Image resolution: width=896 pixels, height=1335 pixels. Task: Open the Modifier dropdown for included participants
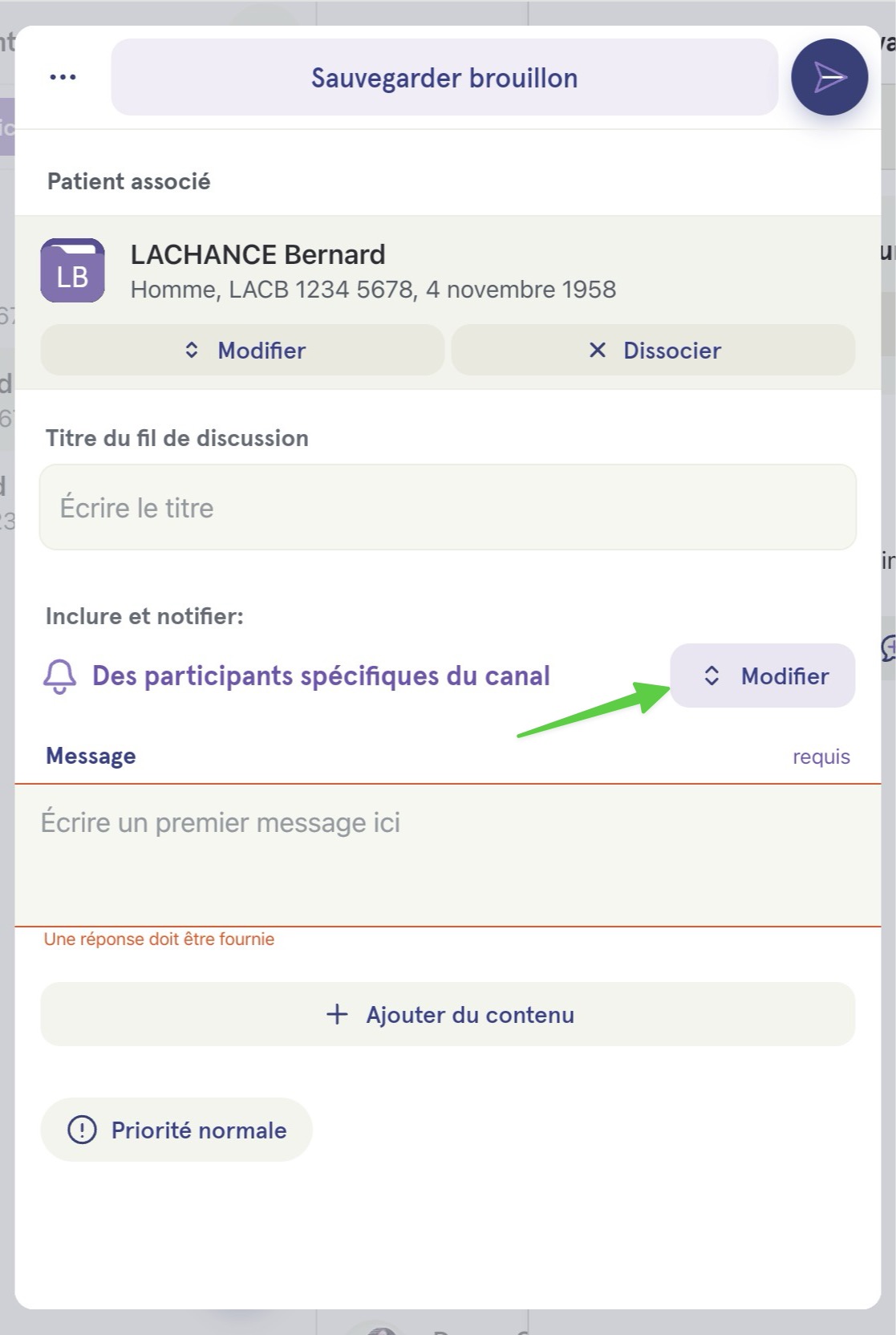[x=762, y=676]
